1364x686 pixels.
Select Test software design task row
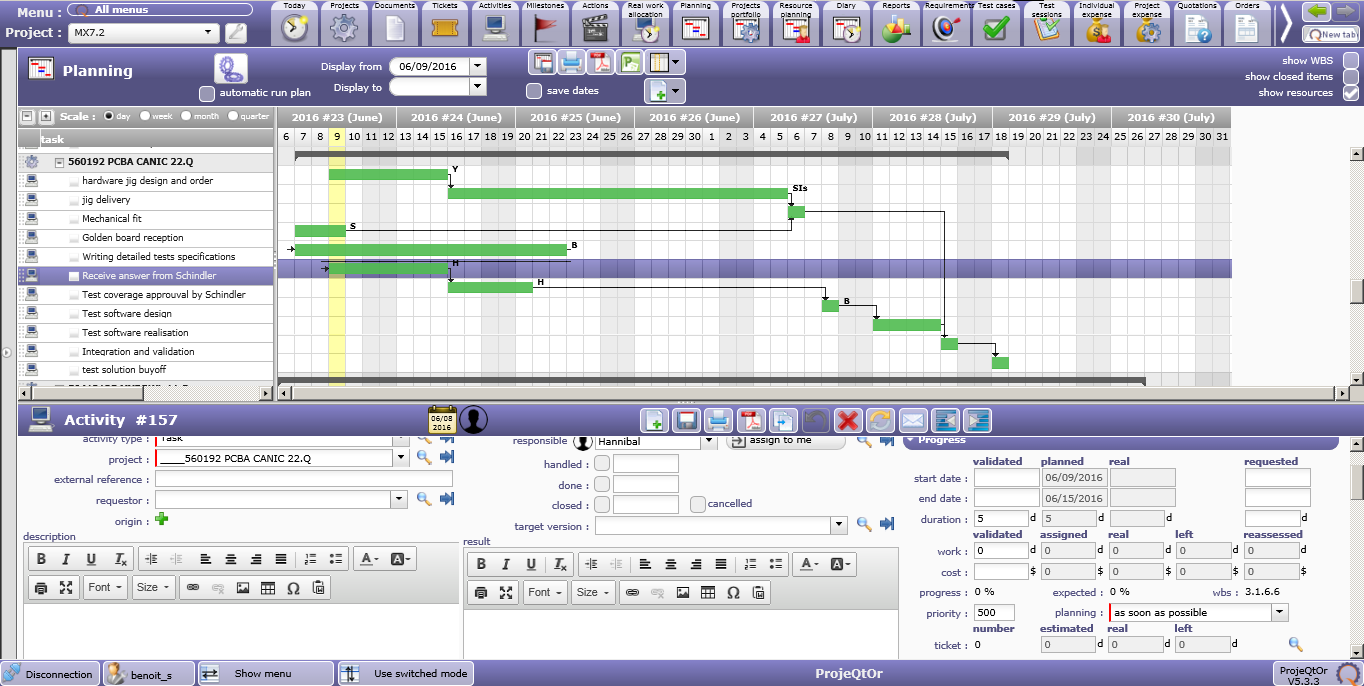point(127,313)
